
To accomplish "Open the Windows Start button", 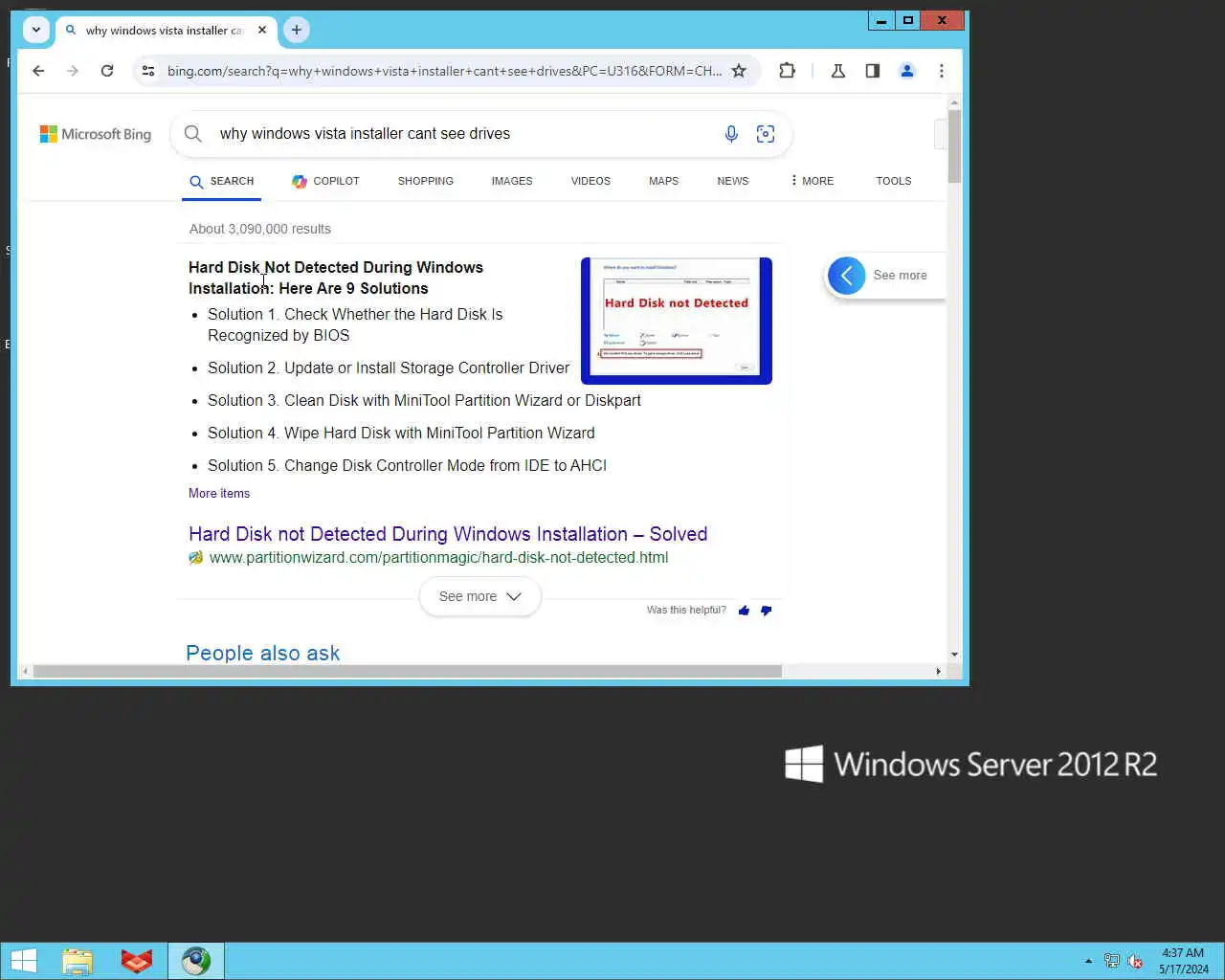I will [x=23, y=961].
